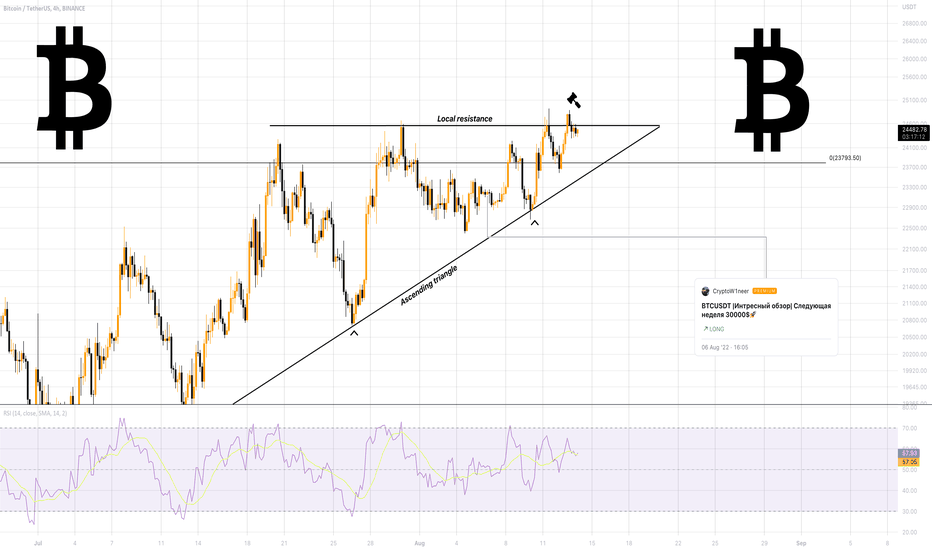Click the 14 date label on the time axis
Viewport: 932px width, 550px height.
pyautogui.click(x=198, y=543)
